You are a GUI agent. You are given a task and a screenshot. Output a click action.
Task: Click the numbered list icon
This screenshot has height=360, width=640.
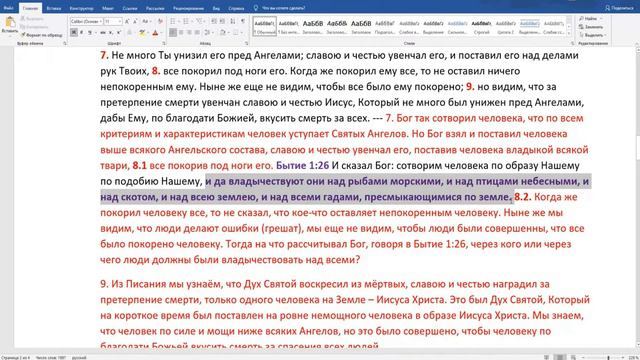(x=186, y=21)
